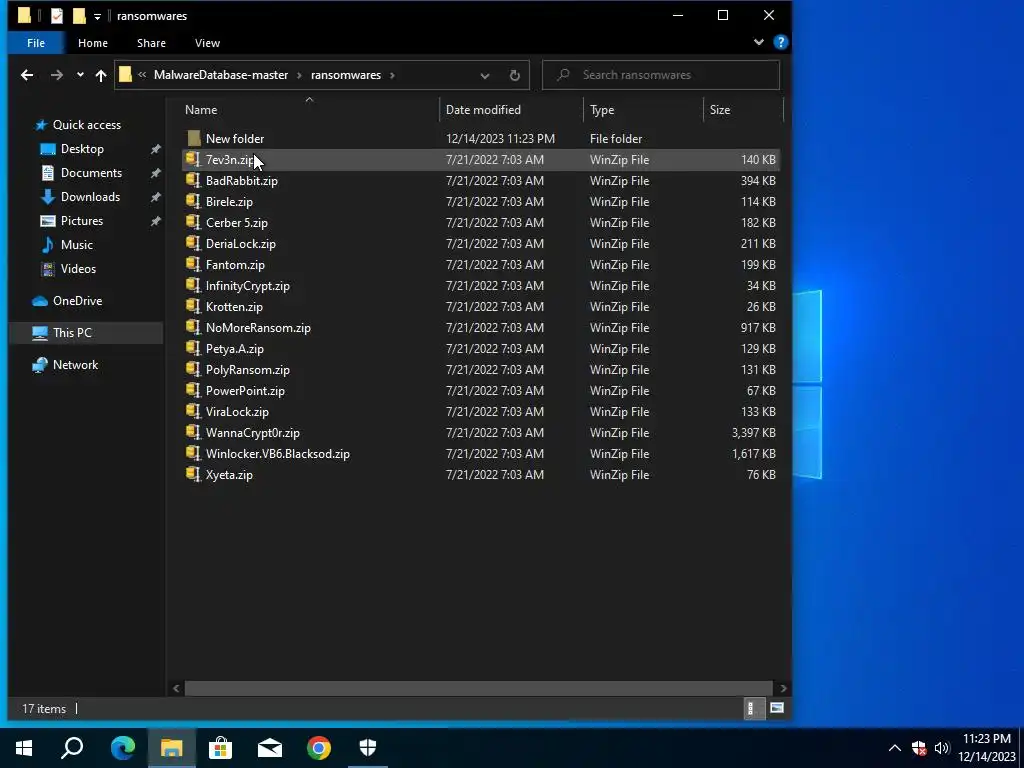Open File Explorer on the taskbar
Screen dimensions: 1024x768
[171, 748]
